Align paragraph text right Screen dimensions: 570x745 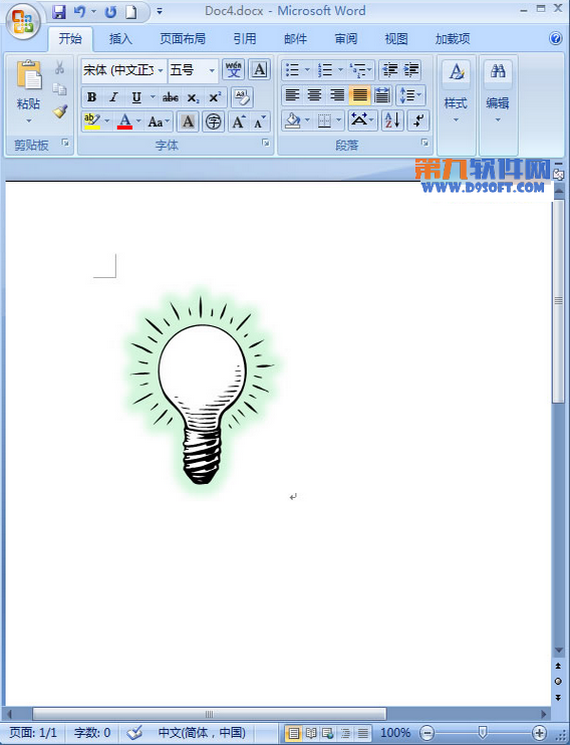337,95
